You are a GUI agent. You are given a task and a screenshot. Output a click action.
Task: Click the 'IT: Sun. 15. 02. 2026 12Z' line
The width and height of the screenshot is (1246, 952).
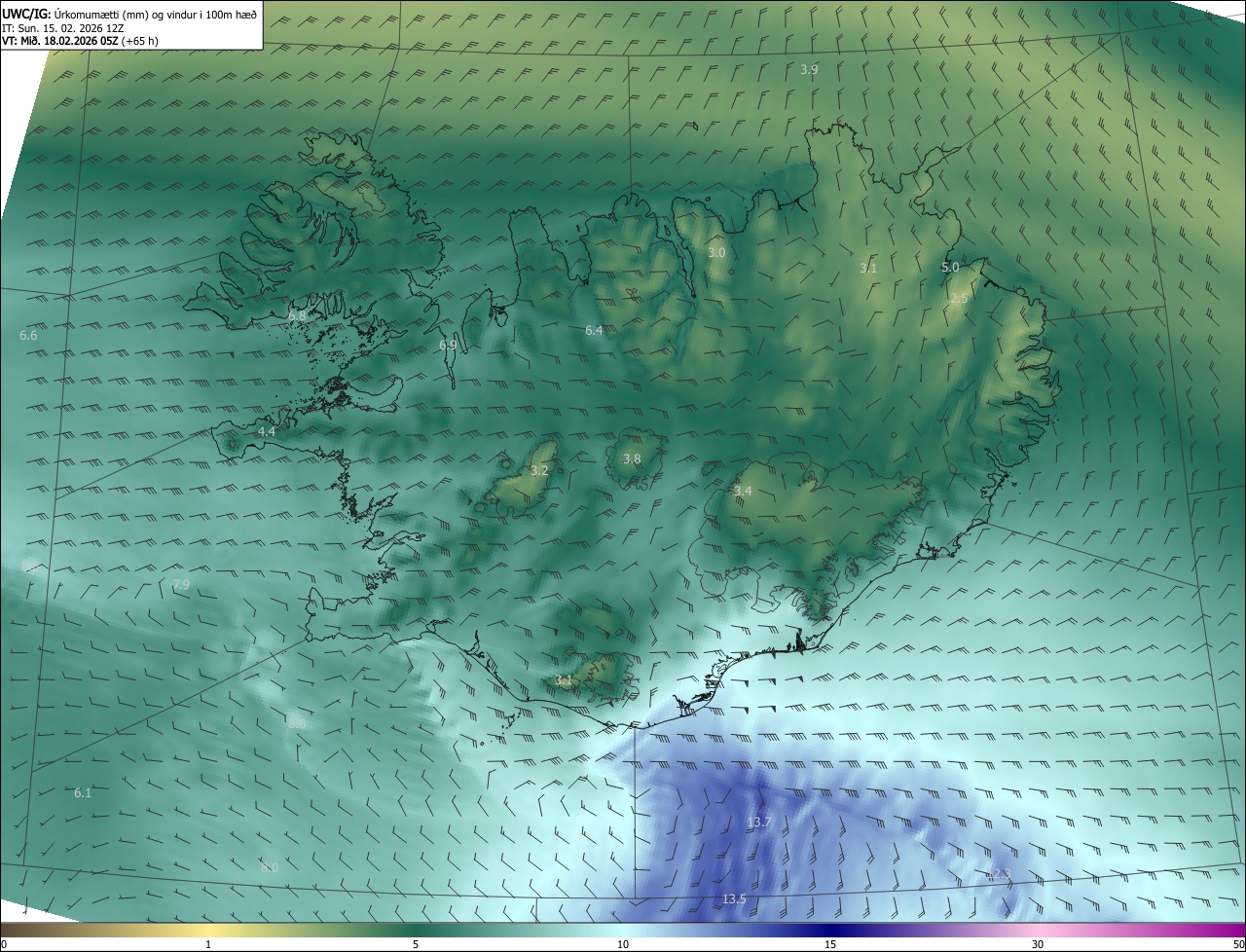point(62,27)
